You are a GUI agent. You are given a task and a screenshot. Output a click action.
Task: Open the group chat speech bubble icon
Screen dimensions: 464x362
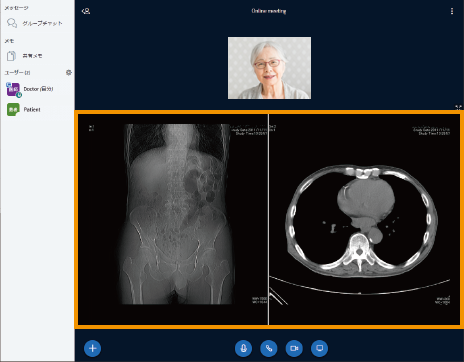coord(12,23)
